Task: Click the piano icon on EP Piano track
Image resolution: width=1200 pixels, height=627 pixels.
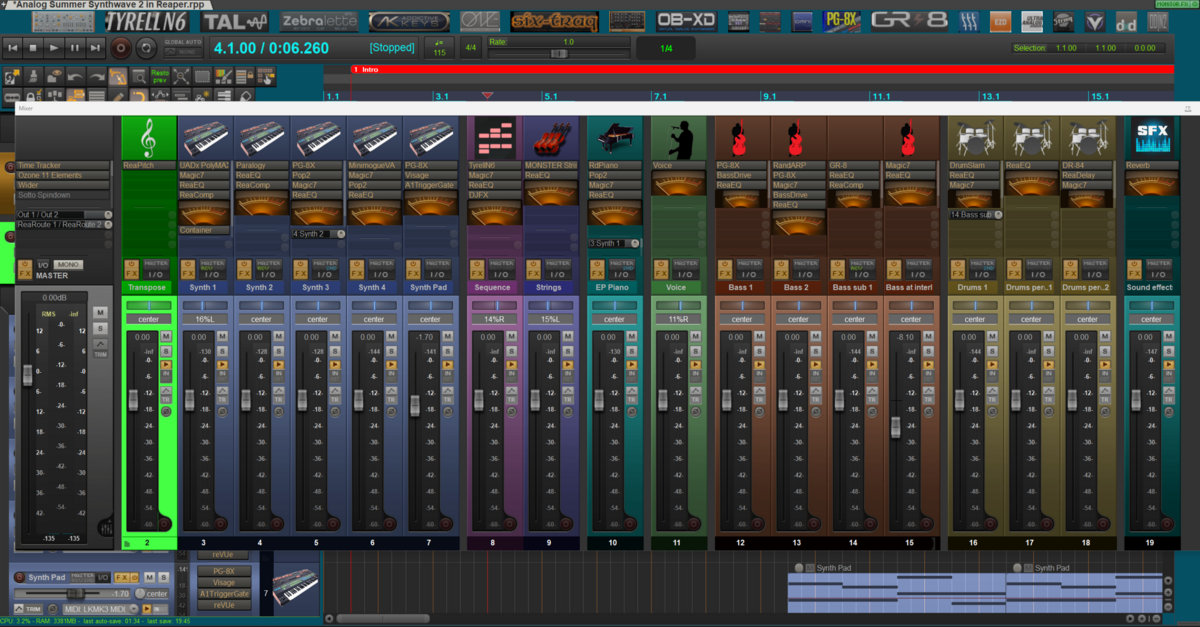Action: (x=614, y=136)
